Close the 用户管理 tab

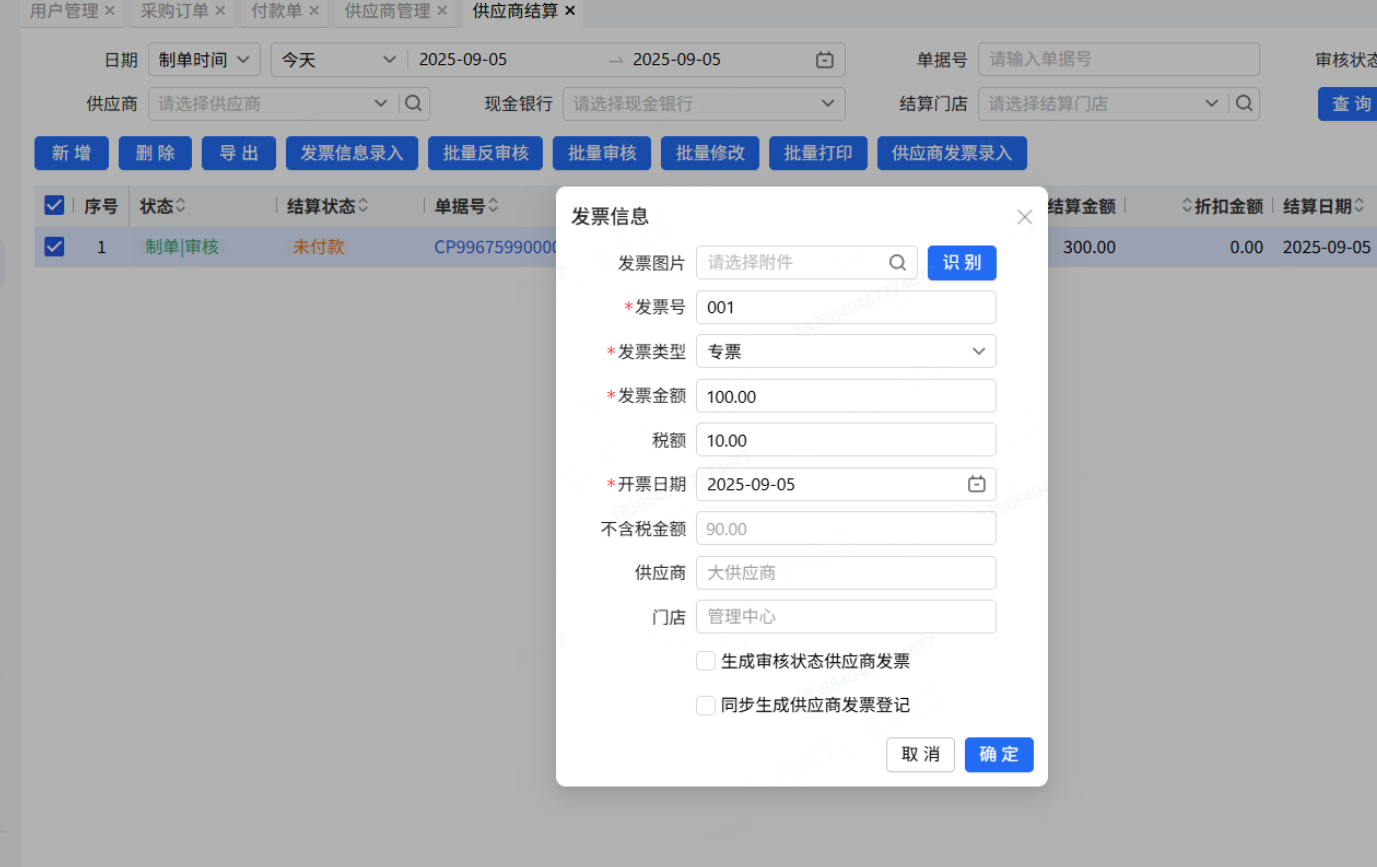pyautogui.click(x=110, y=11)
